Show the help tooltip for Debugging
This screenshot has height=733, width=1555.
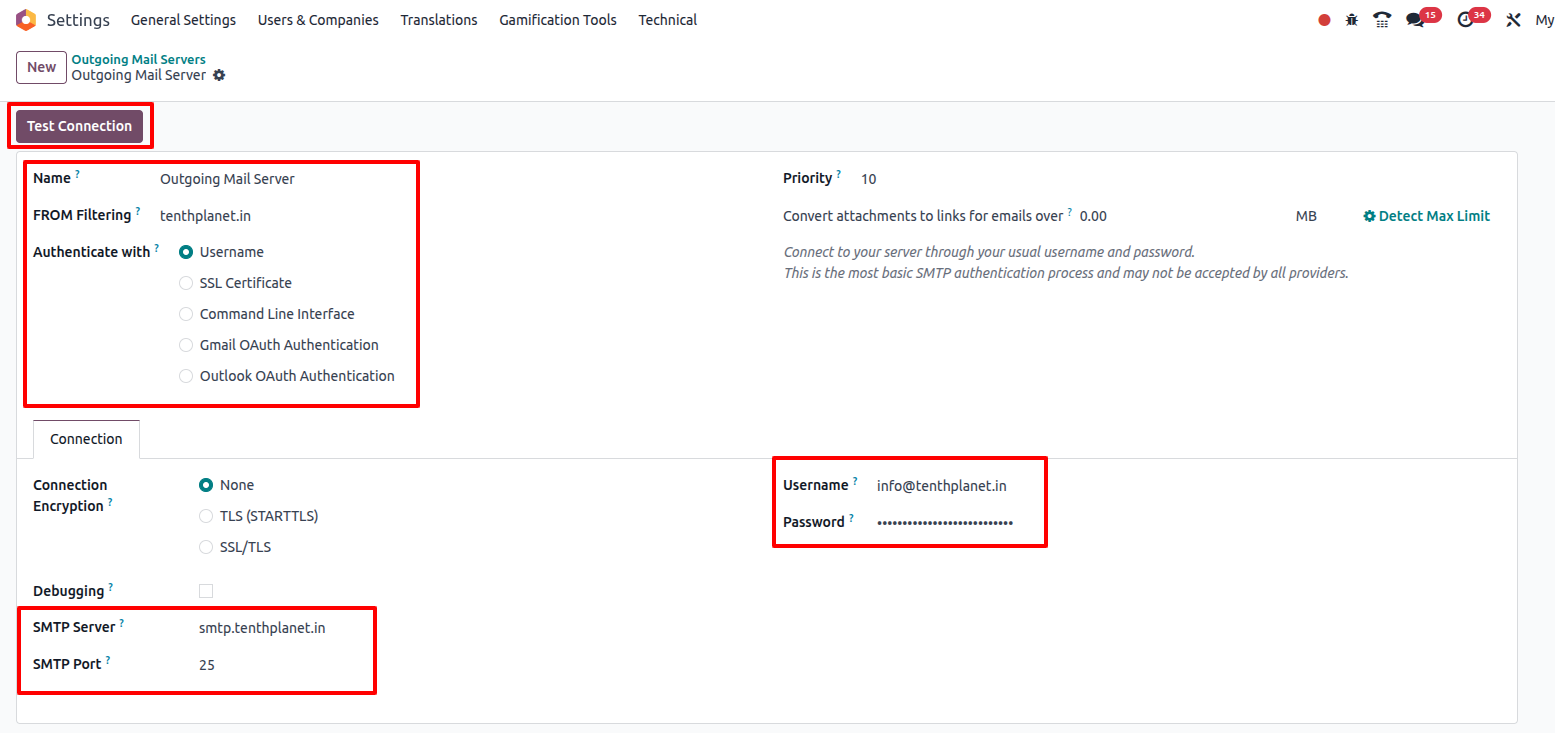click(111, 587)
